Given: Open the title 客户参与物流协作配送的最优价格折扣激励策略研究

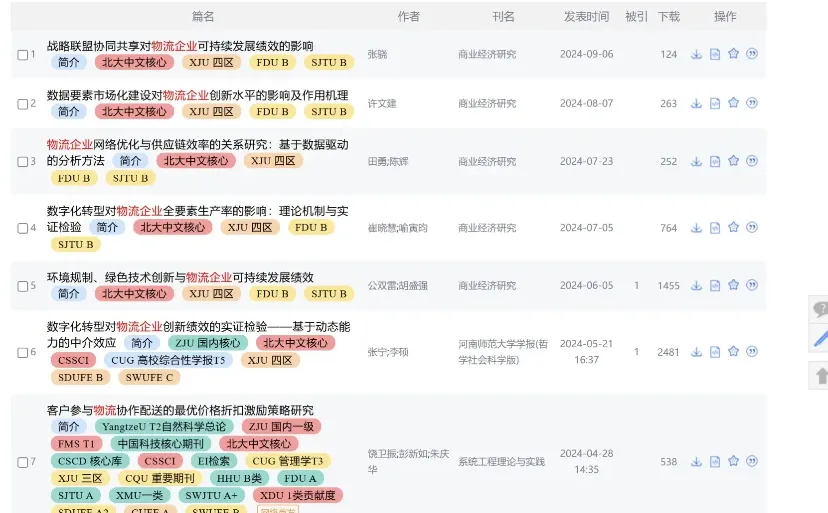Looking at the screenshot, I should [180, 410].
